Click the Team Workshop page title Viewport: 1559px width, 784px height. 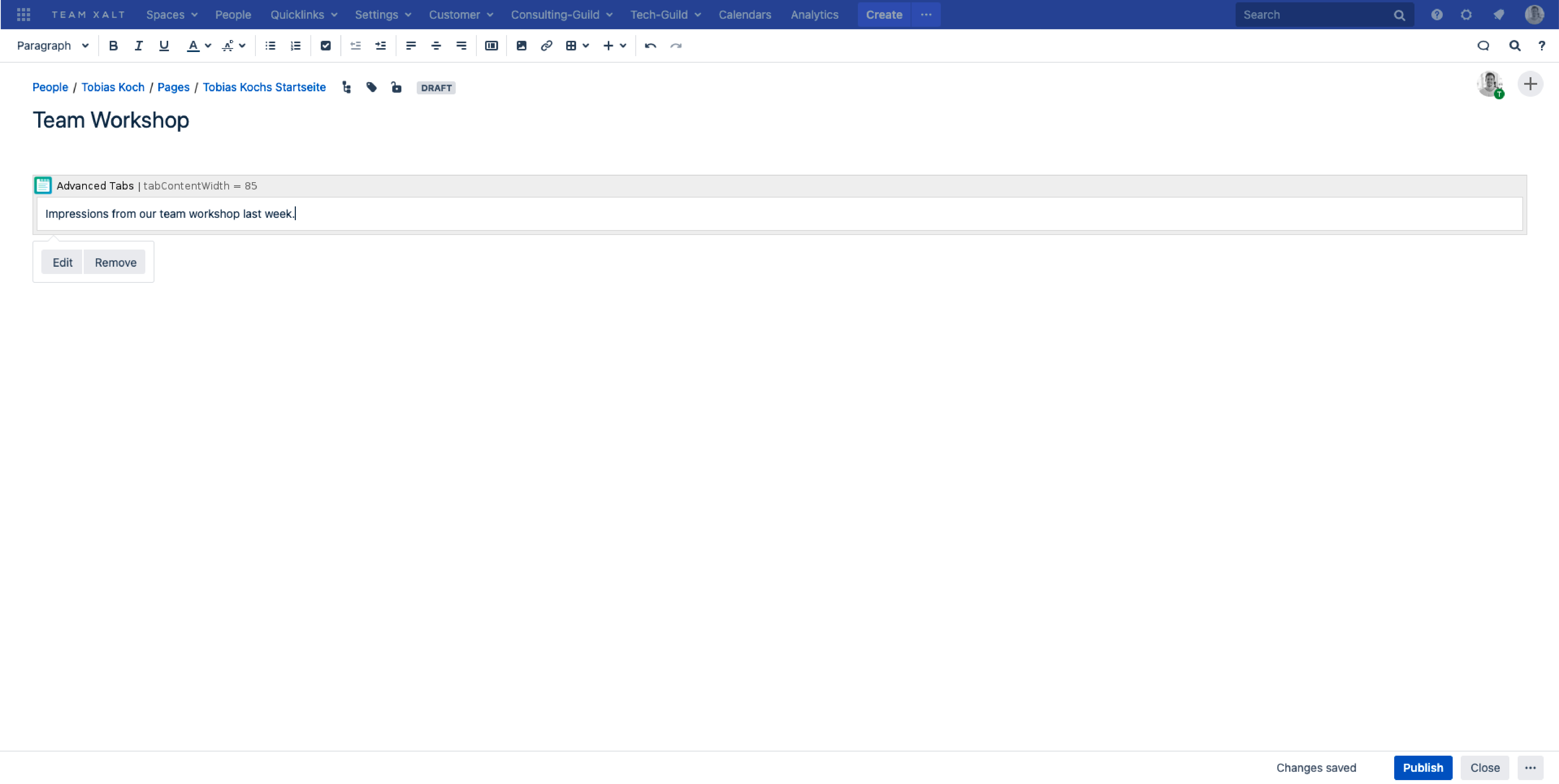[111, 120]
